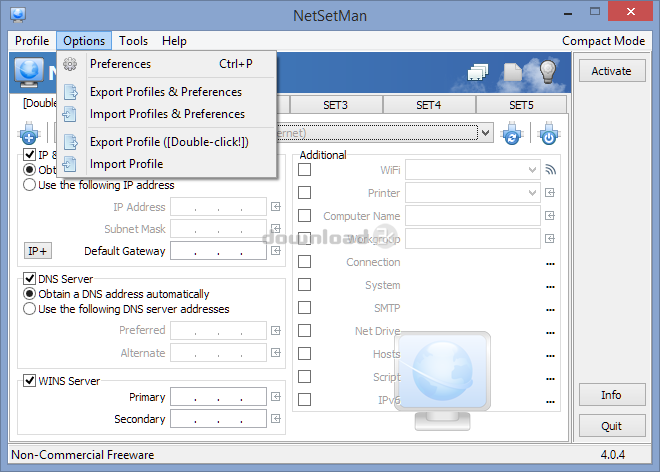This screenshot has width=660, height=472.
Task: Click the get current Subnet Mask icon
Action: tap(276, 229)
